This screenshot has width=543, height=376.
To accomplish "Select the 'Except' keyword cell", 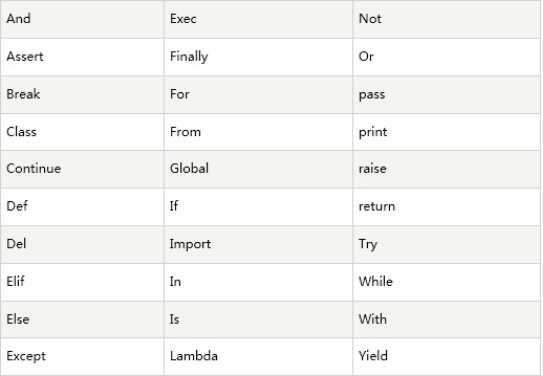I will (x=82, y=356).
